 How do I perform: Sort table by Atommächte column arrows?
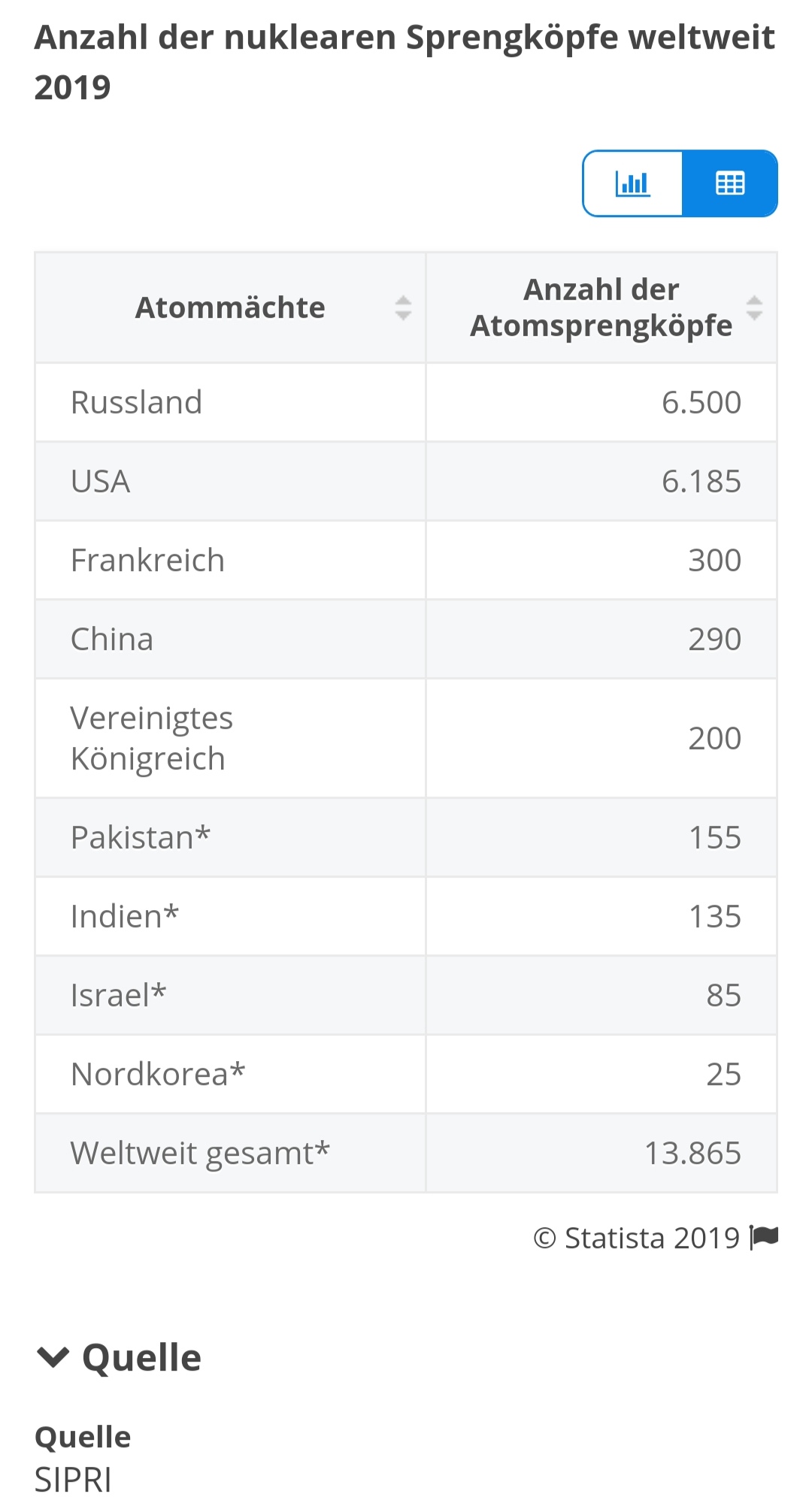403,307
